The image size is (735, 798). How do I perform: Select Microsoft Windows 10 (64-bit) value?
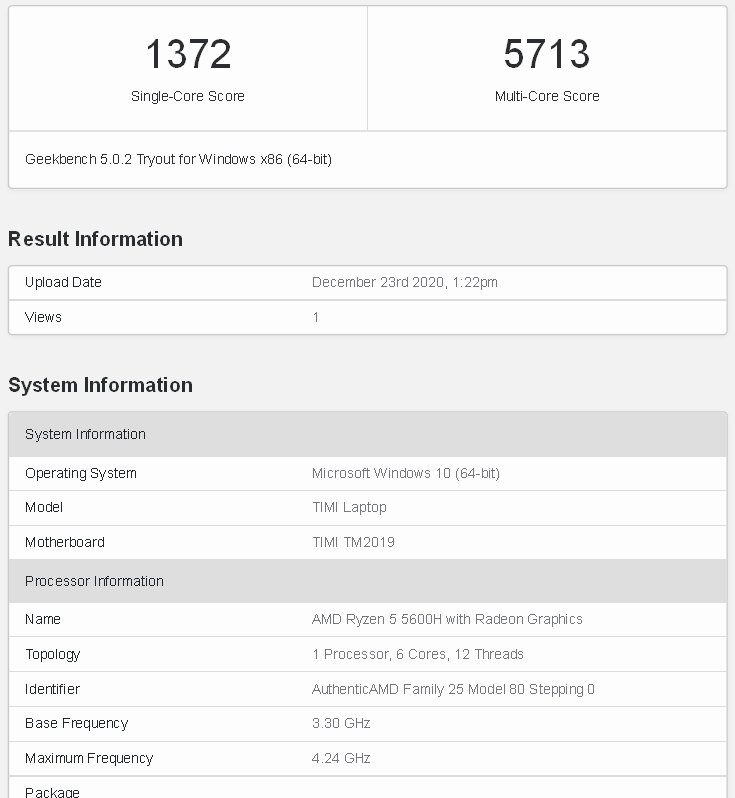pos(405,473)
